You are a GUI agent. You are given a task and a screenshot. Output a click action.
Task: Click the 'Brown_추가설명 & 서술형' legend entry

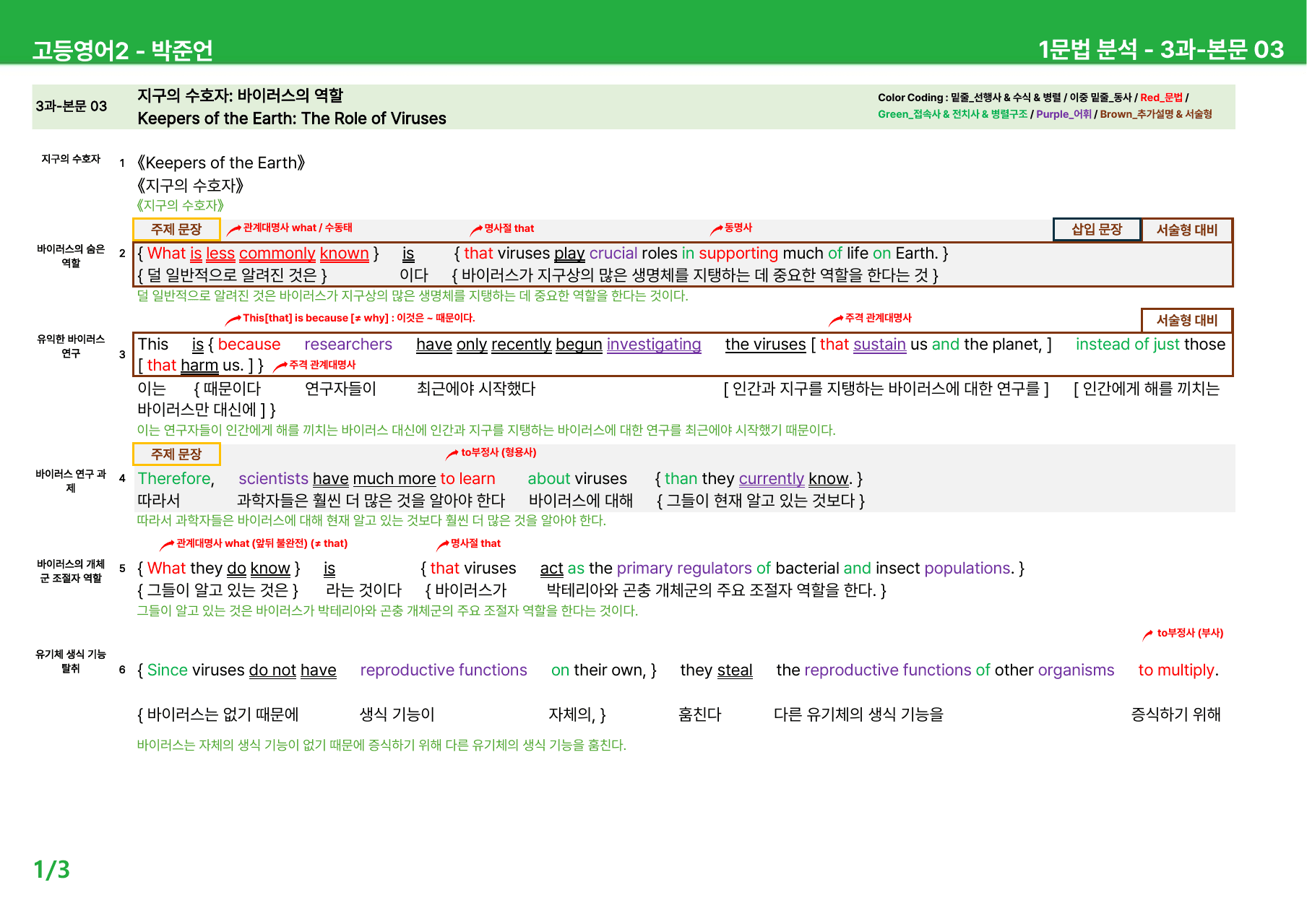(1156, 114)
